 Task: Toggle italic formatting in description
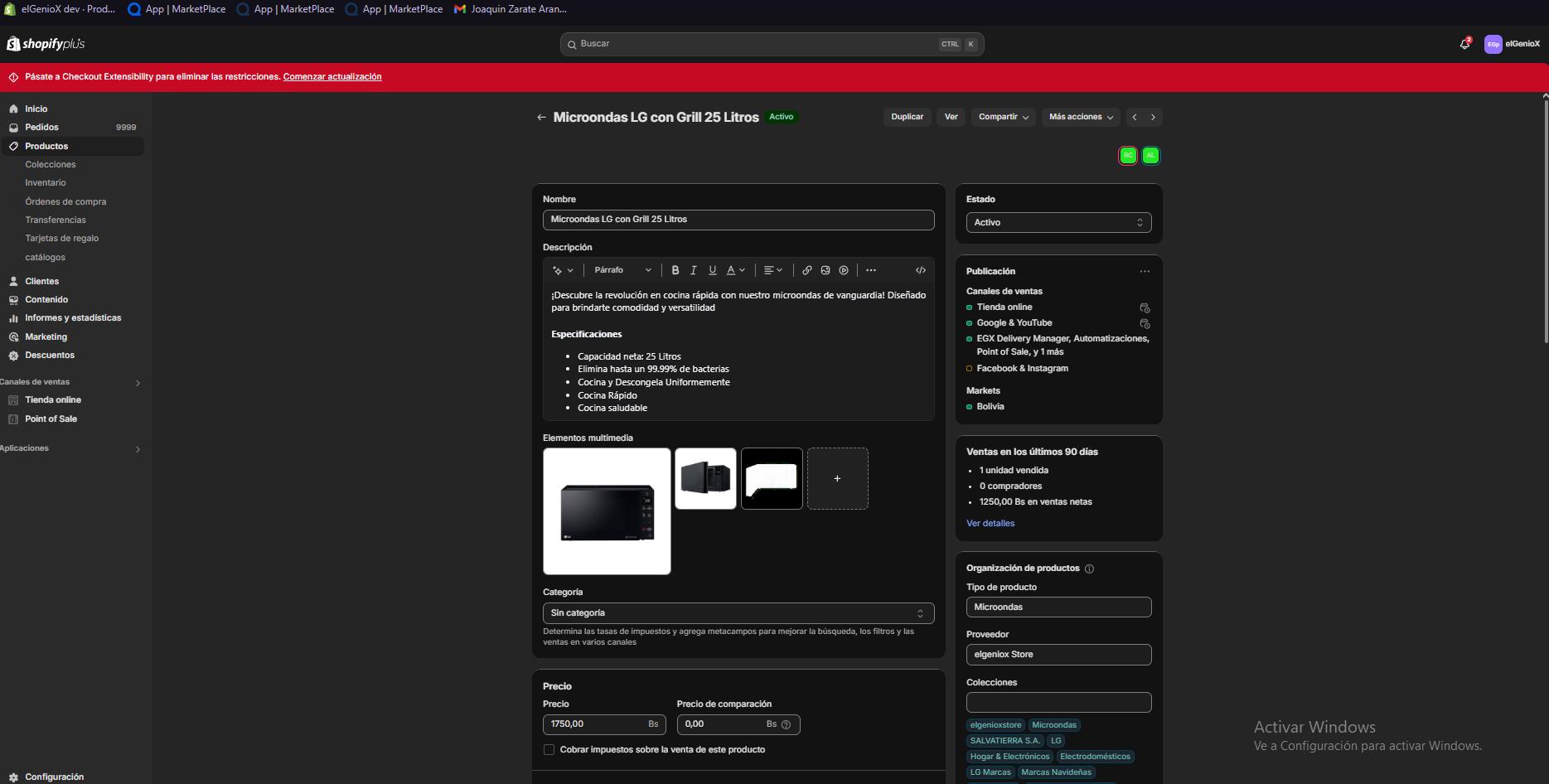pyautogui.click(x=694, y=270)
